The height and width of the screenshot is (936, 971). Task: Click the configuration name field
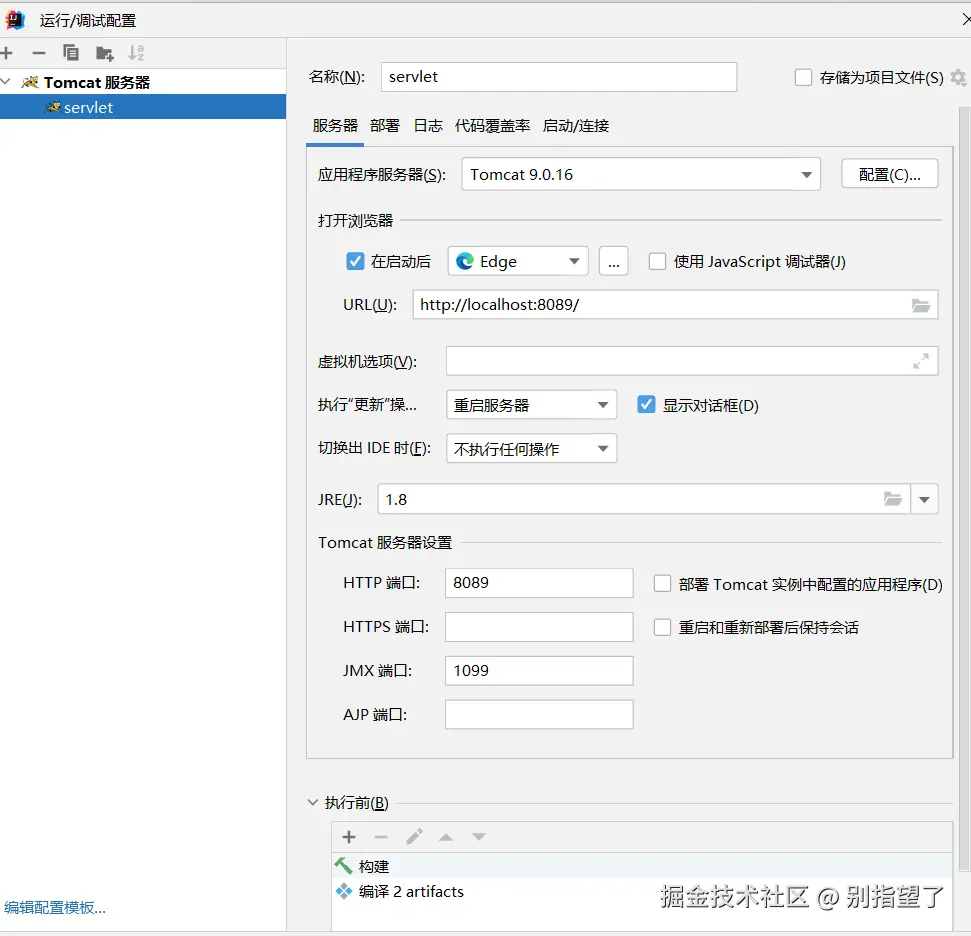click(559, 77)
